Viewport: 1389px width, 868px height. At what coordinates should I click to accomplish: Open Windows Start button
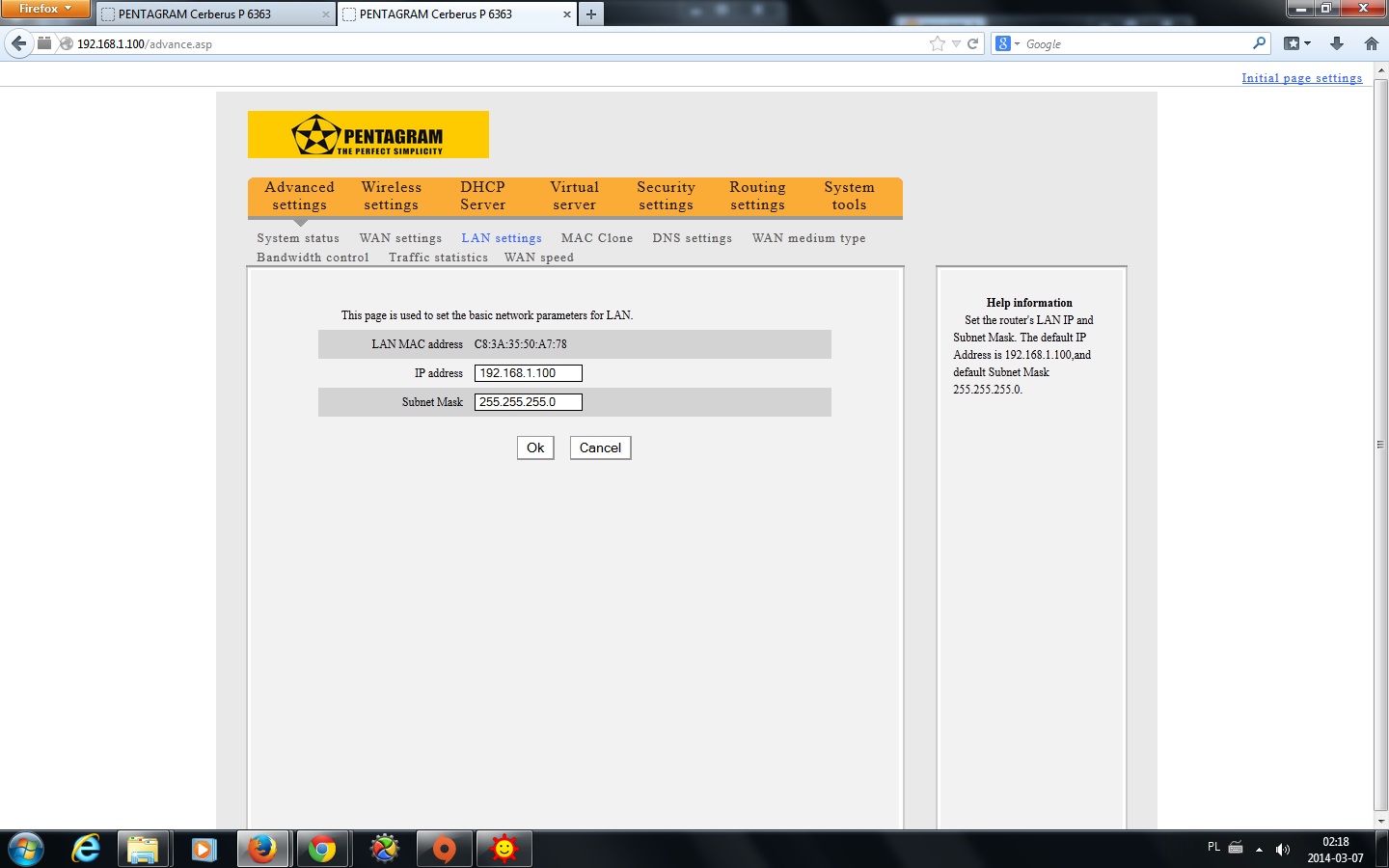coord(25,850)
